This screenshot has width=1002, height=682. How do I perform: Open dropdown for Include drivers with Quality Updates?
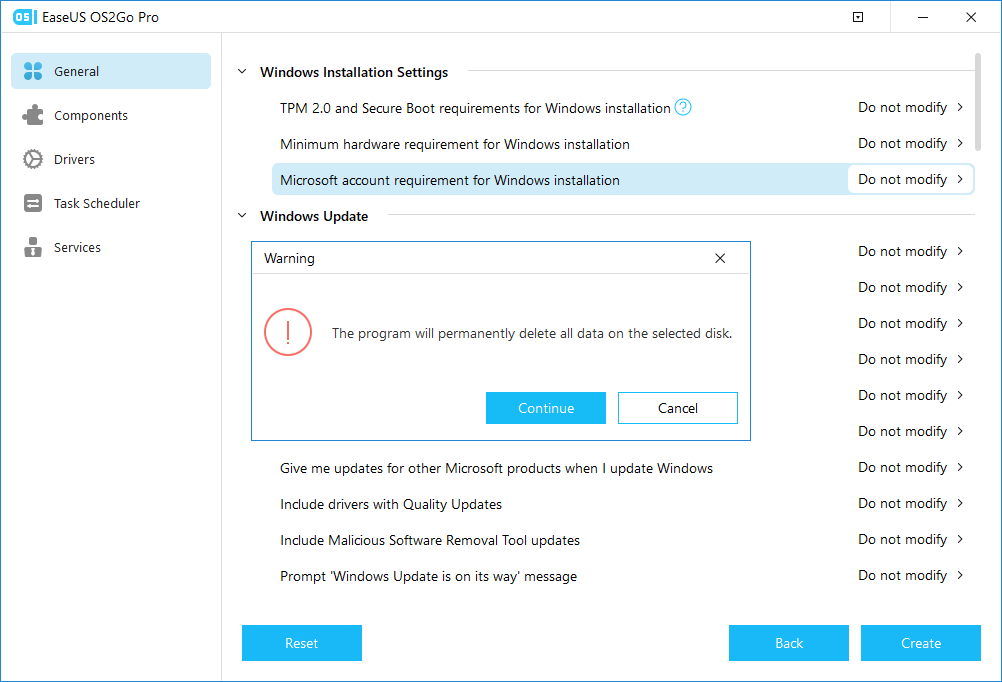(910, 504)
